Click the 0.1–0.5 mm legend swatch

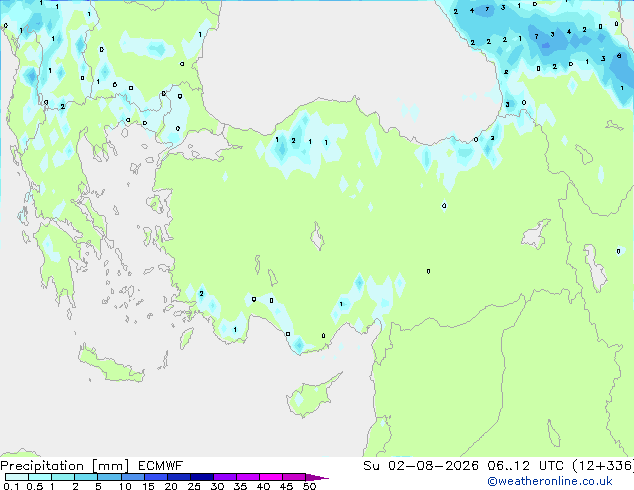pyautogui.click(x=17, y=477)
